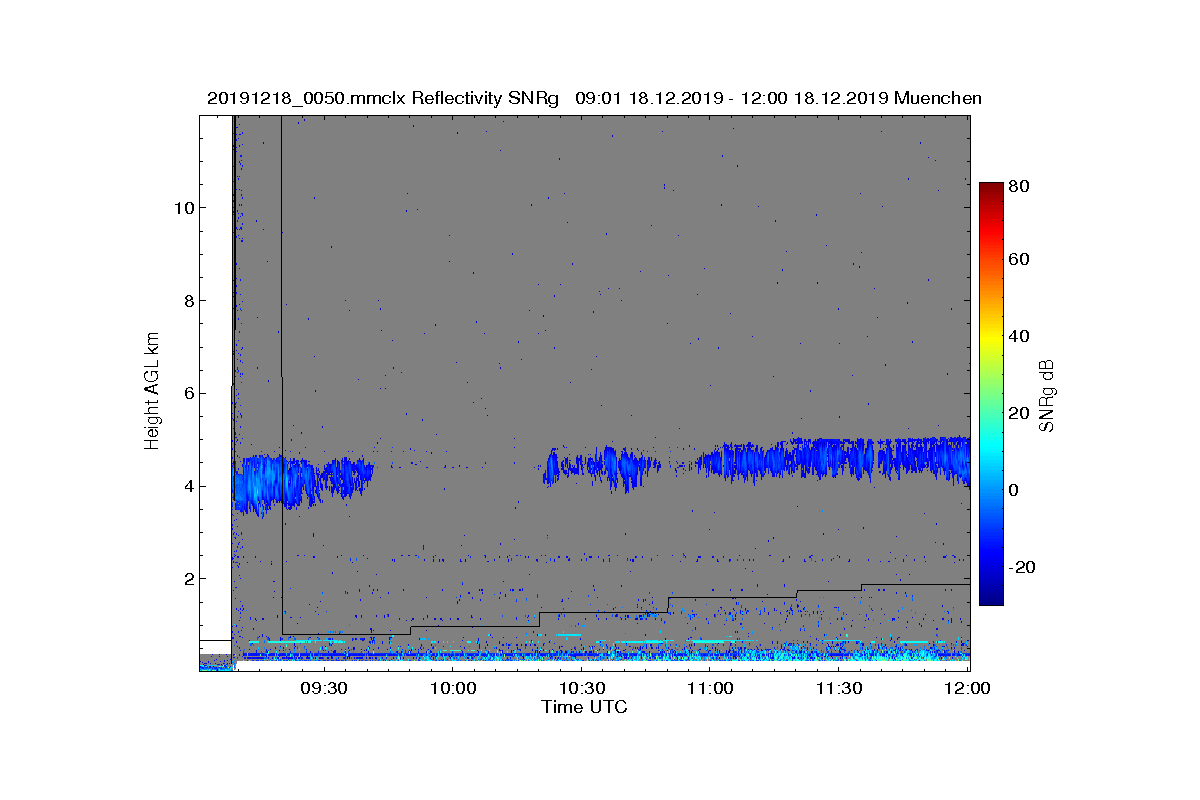Click the plot title text starting with 20191218_0050.mmclx

click(x=594, y=98)
